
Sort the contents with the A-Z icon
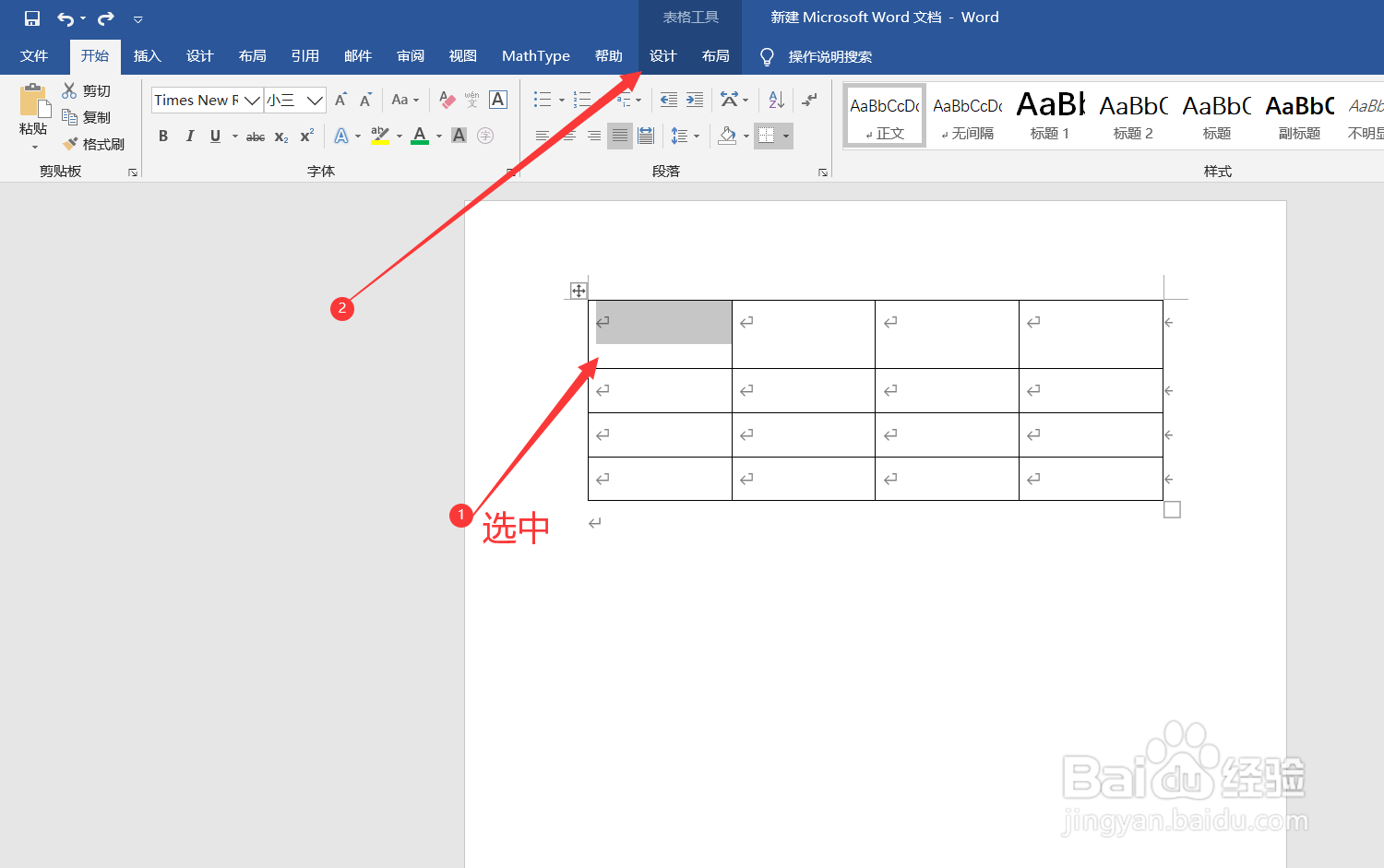(x=776, y=100)
